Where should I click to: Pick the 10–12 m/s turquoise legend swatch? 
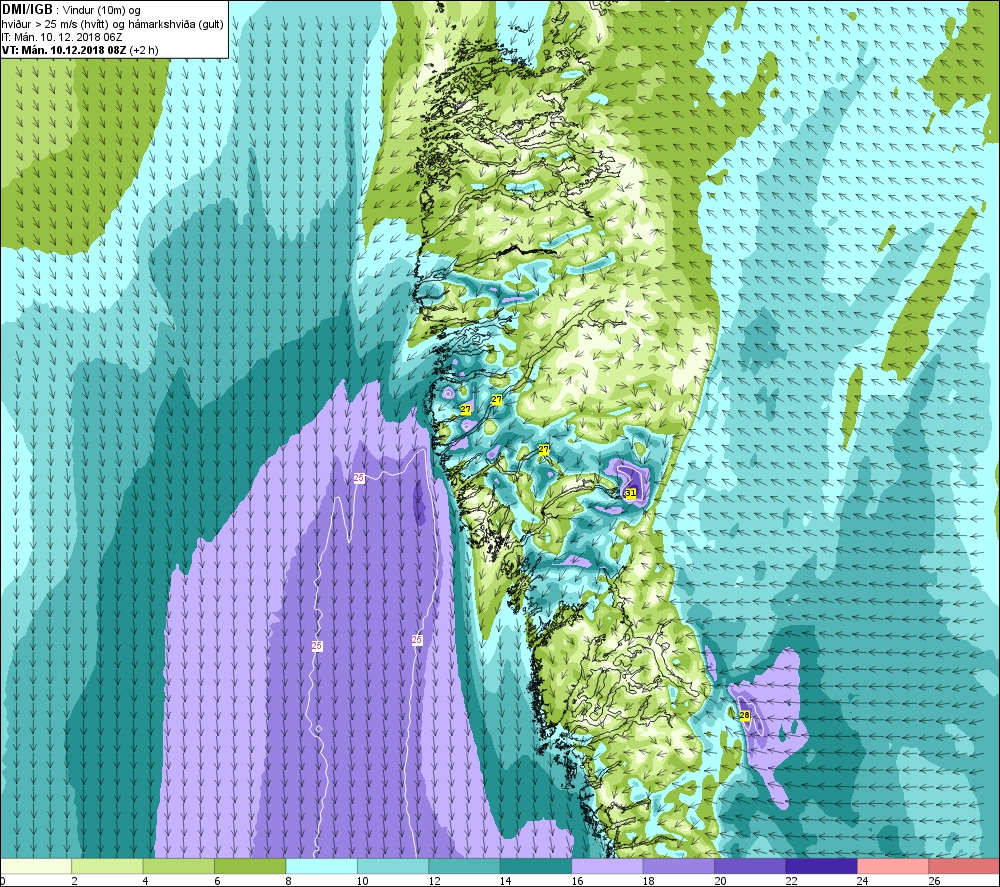pos(393,866)
